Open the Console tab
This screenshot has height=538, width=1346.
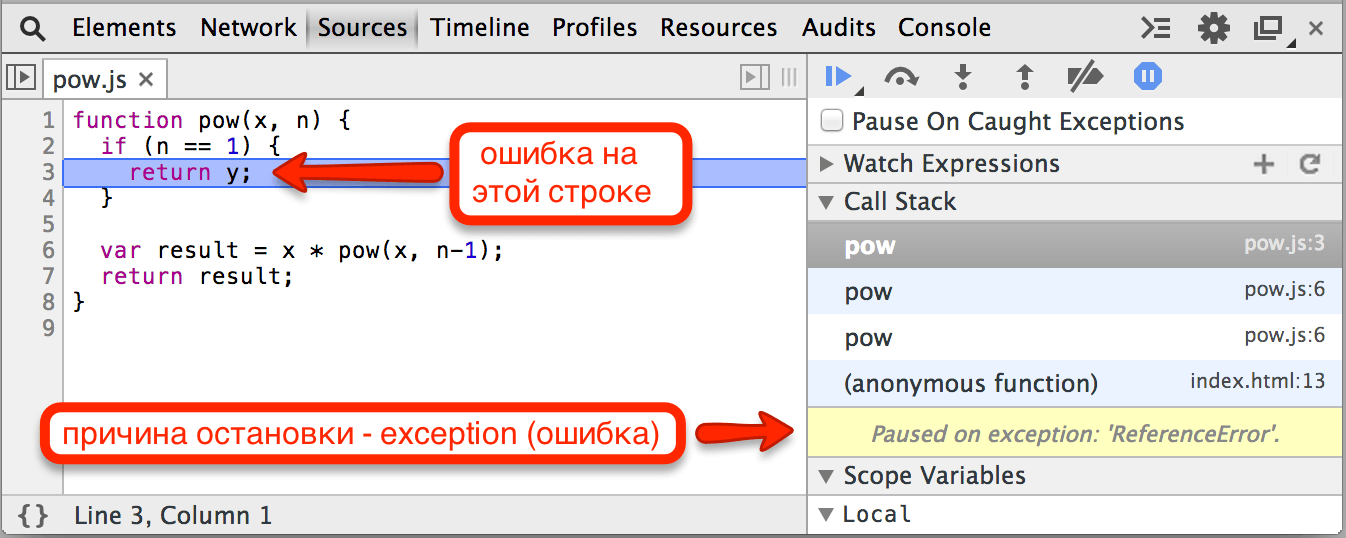coord(944,28)
